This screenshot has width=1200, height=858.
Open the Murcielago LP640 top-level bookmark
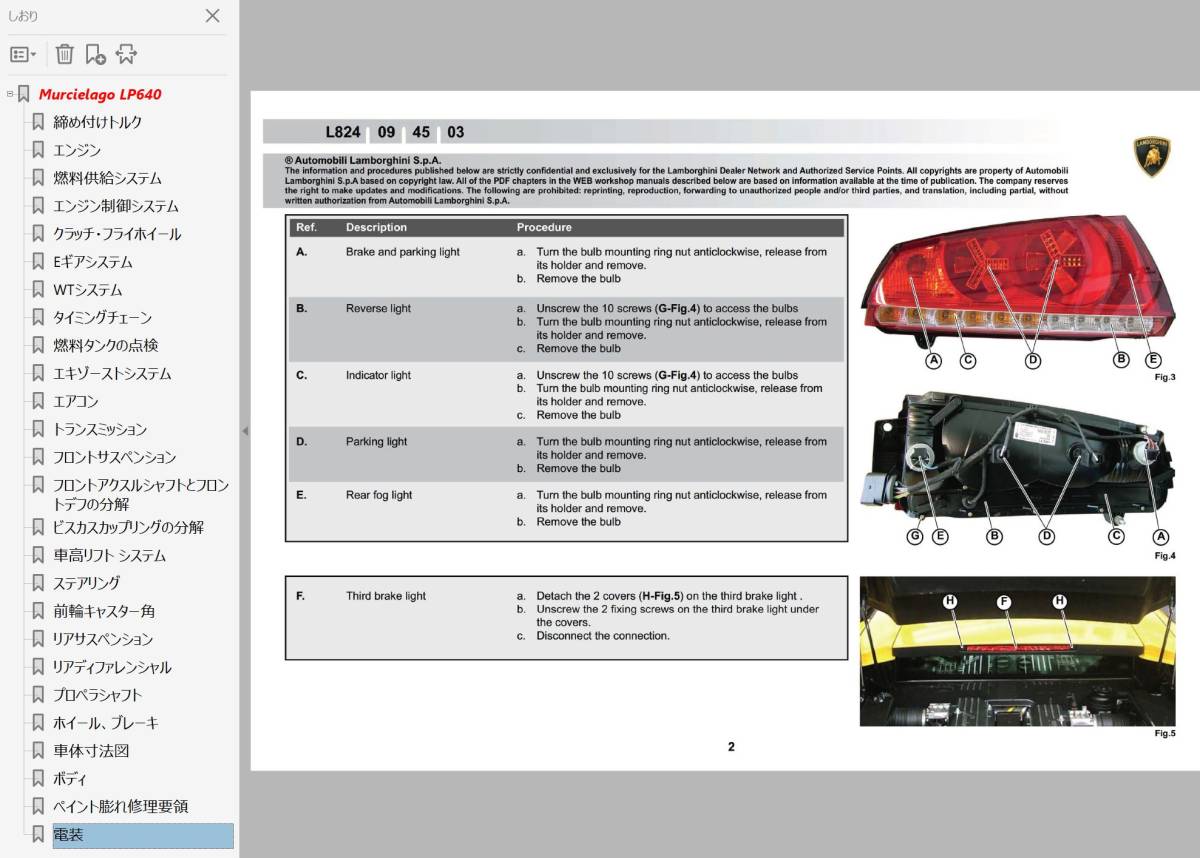point(100,94)
